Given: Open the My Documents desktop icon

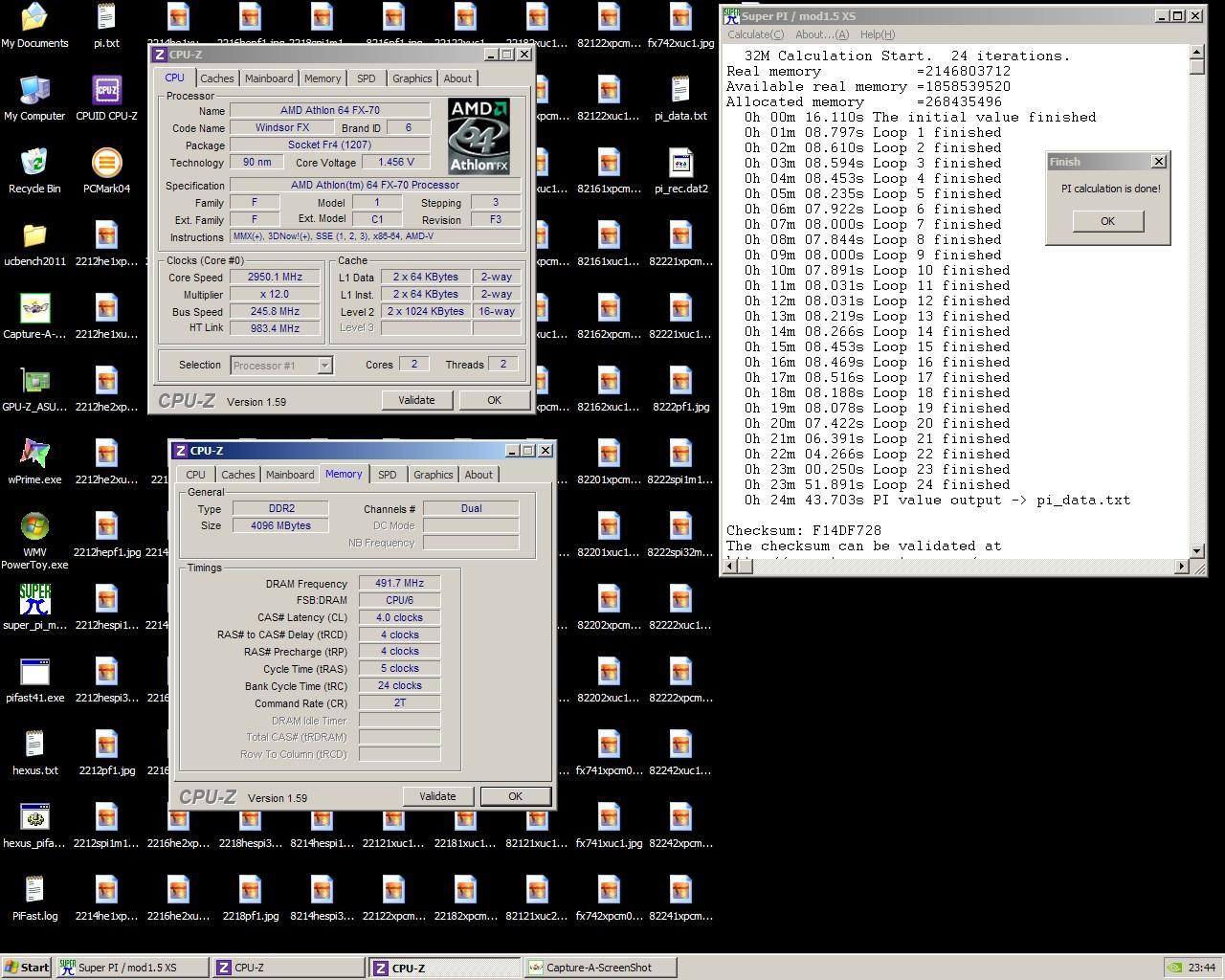Looking at the screenshot, I should tap(34, 26).
